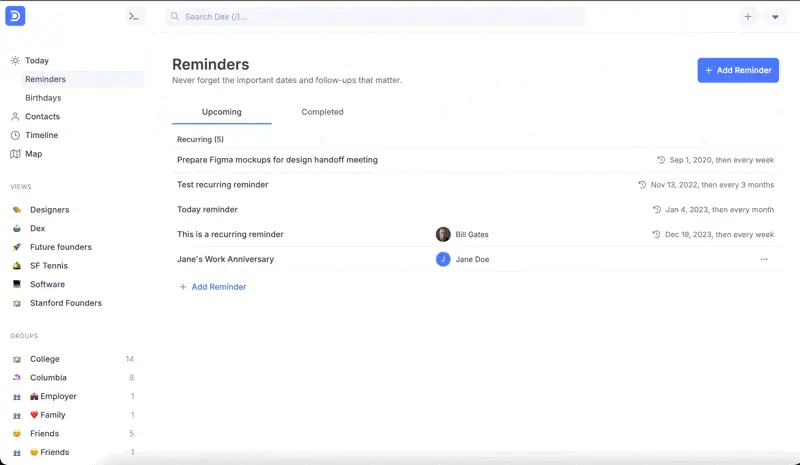Open the Today reminder row
800x465 pixels.
207,210
